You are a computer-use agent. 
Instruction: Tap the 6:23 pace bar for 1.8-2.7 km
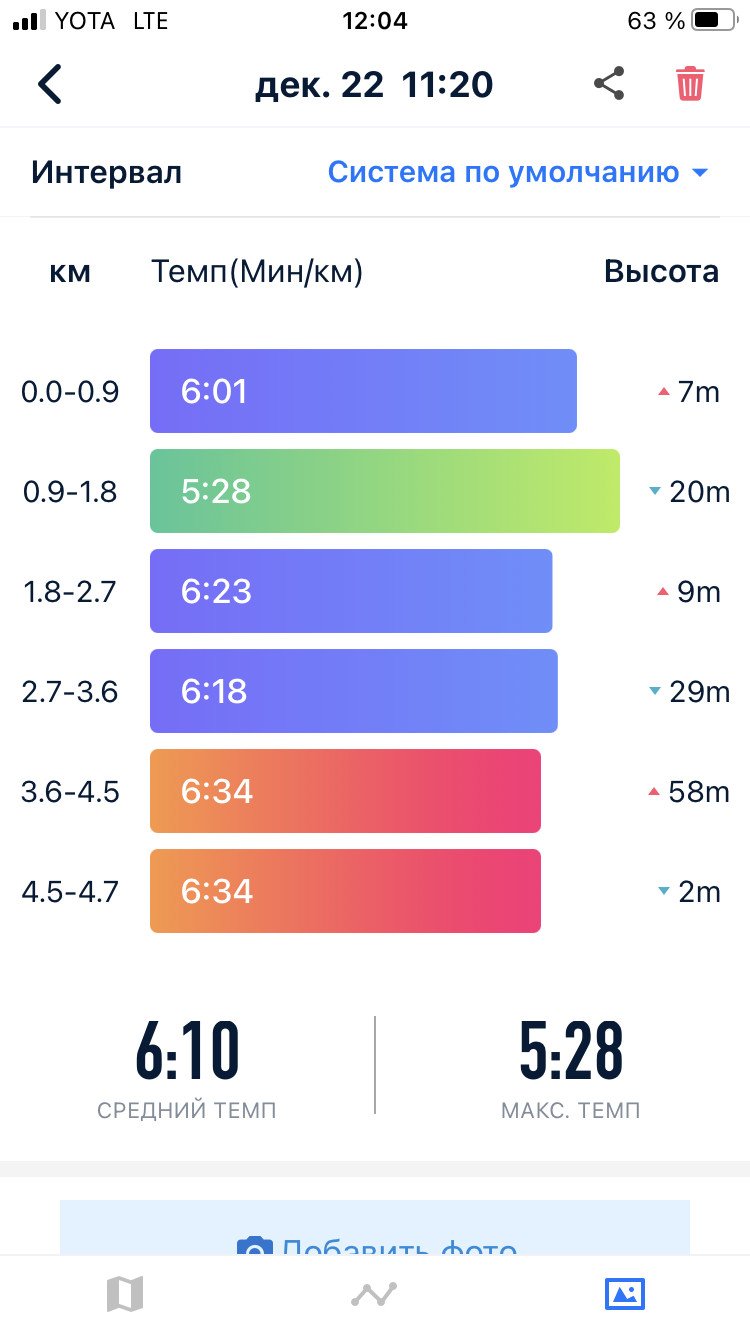pyautogui.click(x=351, y=591)
